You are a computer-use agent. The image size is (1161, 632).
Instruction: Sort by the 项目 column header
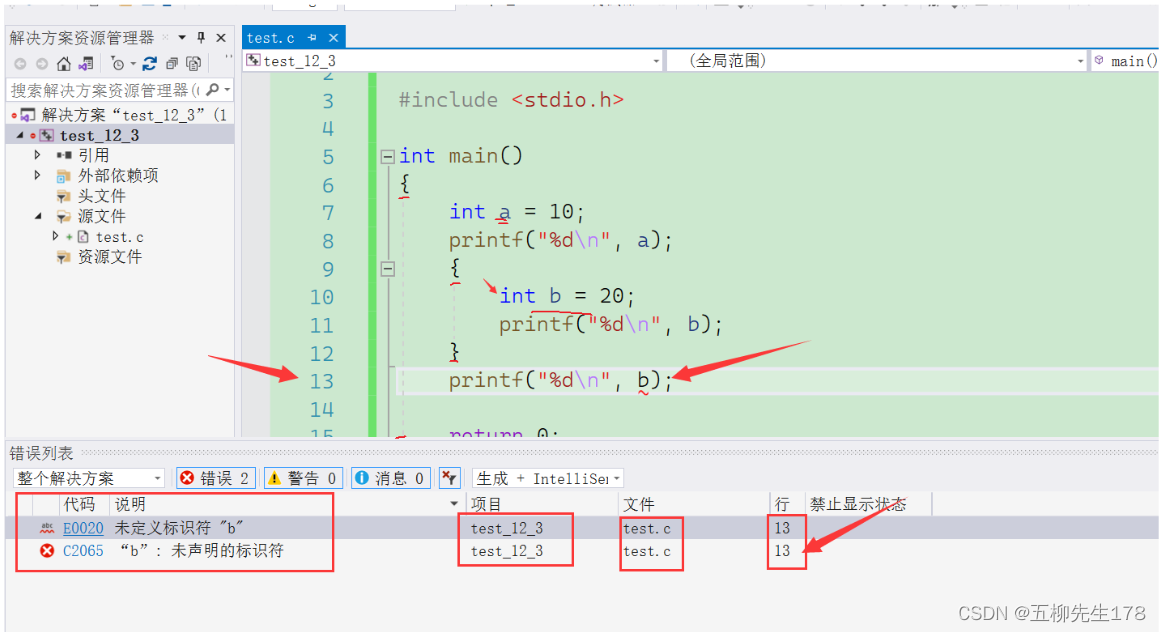tap(486, 505)
